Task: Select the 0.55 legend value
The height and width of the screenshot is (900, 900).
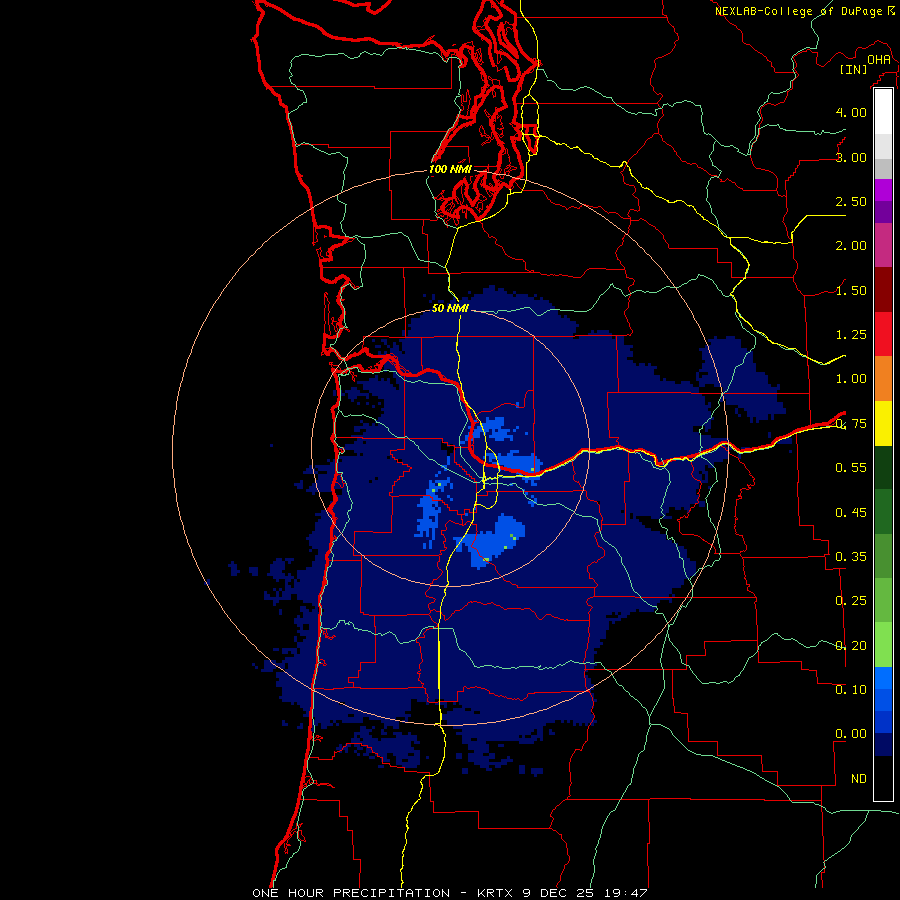Action: (851, 468)
